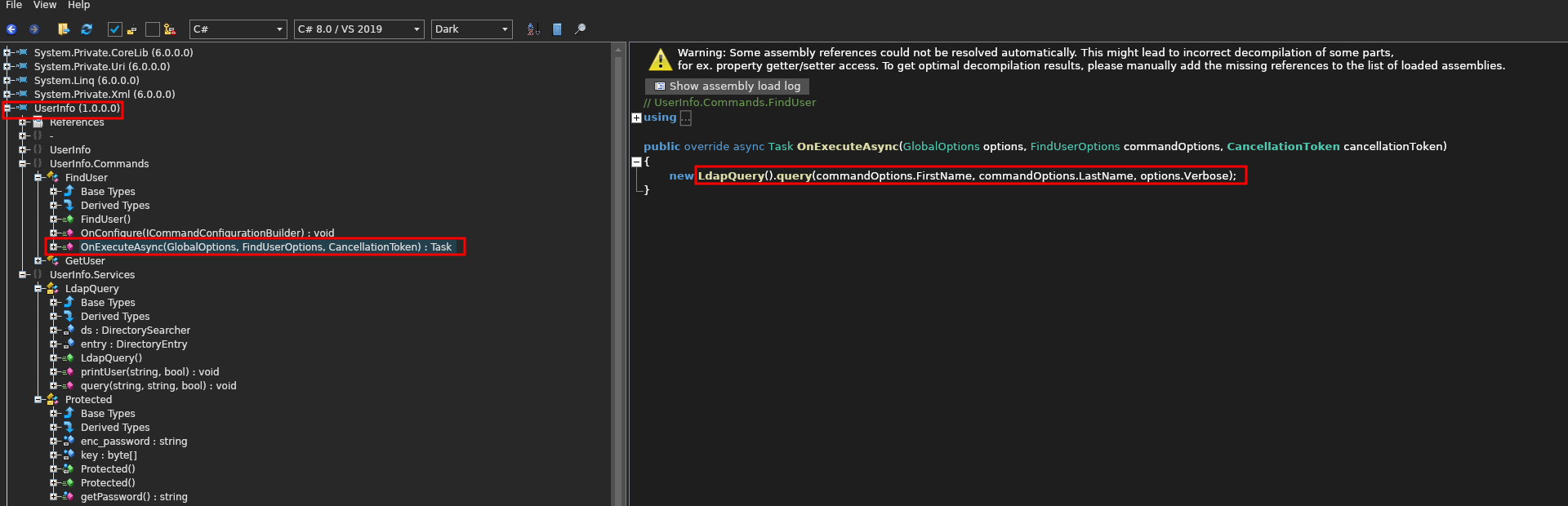Click the warning triangle icon
The height and width of the screenshot is (506, 1568).
click(x=659, y=60)
